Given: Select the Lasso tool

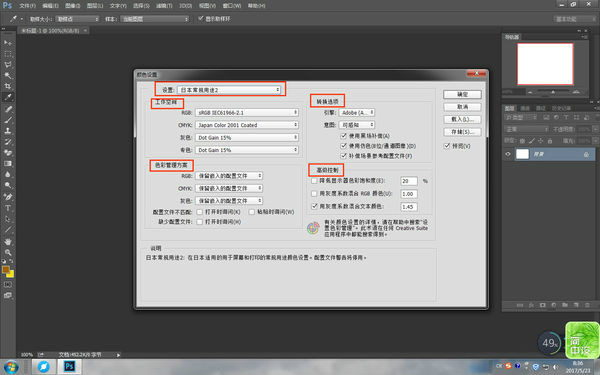Looking at the screenshot, I should click(8, 64).
